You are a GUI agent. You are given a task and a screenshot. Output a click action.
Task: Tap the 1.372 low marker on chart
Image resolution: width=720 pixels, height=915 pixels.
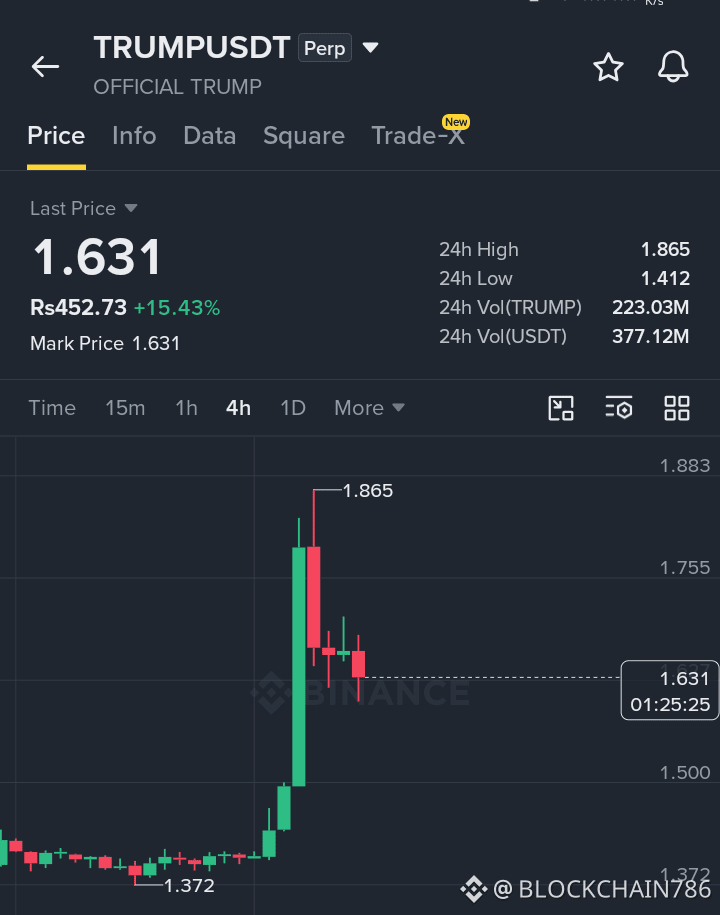[189, 886]
